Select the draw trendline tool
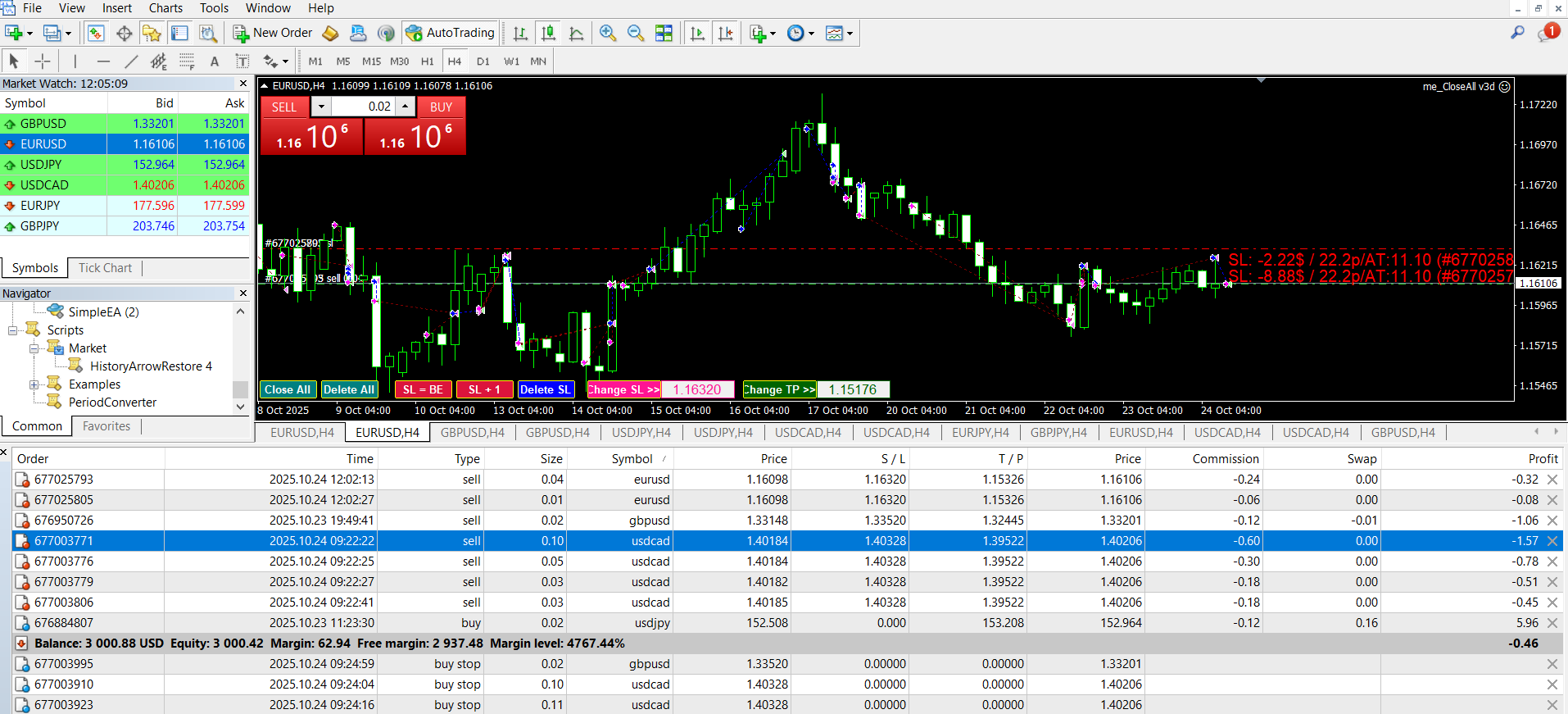This screenshot has width=1568, height=714. pyautogui.click(x=131, y=61)
